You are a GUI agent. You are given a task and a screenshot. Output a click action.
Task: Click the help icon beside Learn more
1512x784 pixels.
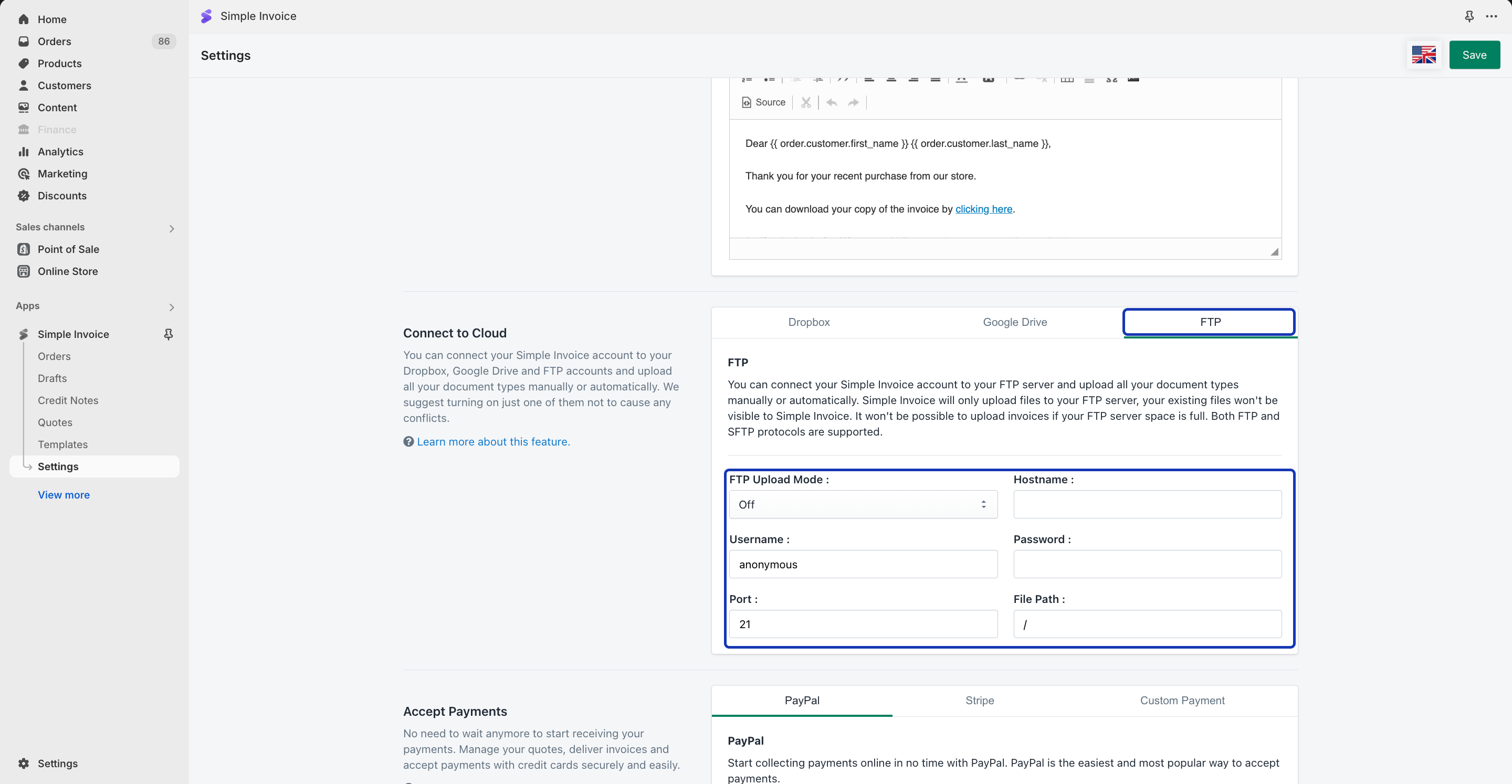click(408, 441)
